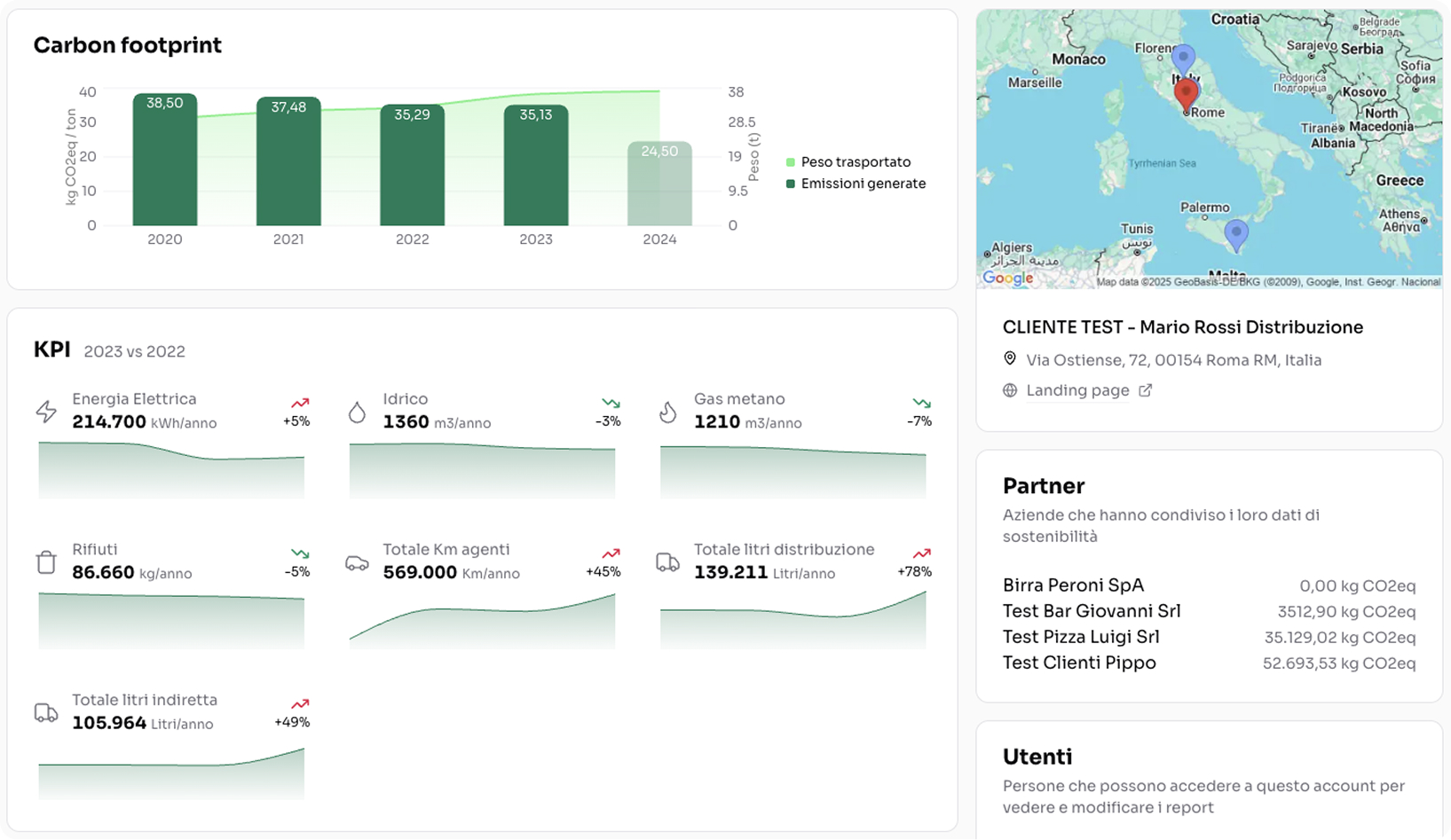Click the red map pin near Rome
The height and width of the screenshot is (840, 1451).
[1186, 93]
